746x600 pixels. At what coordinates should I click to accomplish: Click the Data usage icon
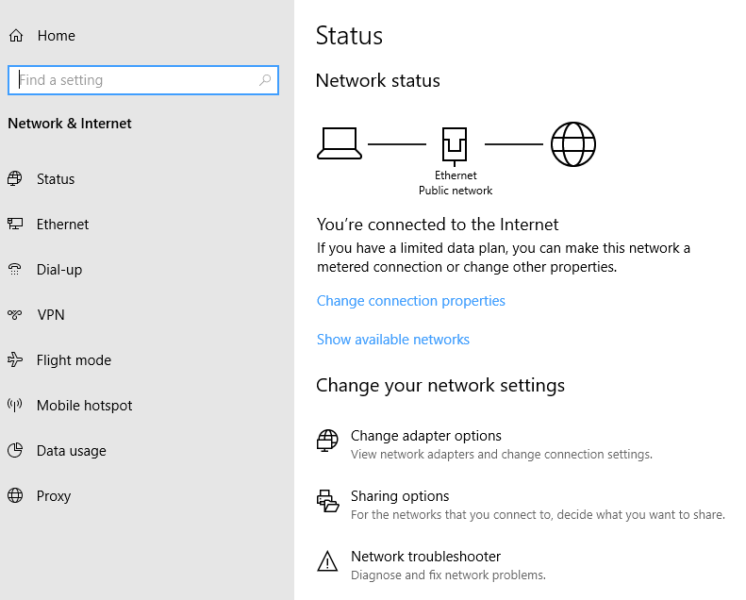[x=15, y=451]
